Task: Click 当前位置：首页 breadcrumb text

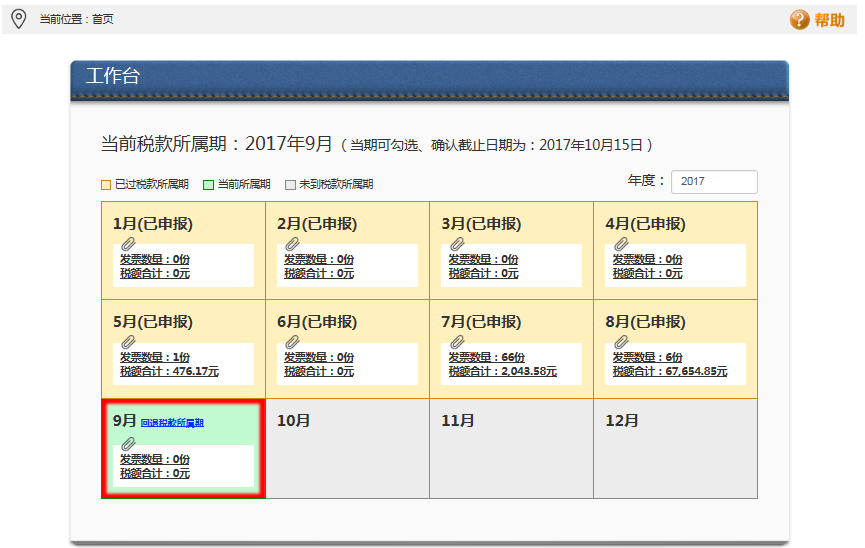Action: click(77, 19)
